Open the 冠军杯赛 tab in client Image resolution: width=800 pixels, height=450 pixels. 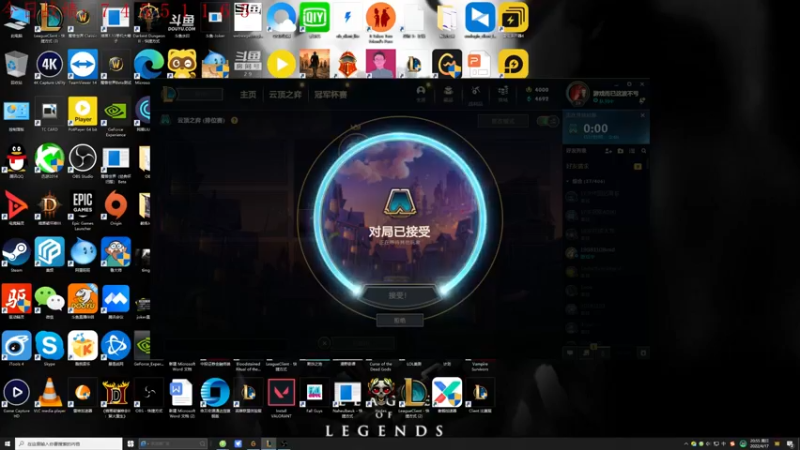coord(331,94)
